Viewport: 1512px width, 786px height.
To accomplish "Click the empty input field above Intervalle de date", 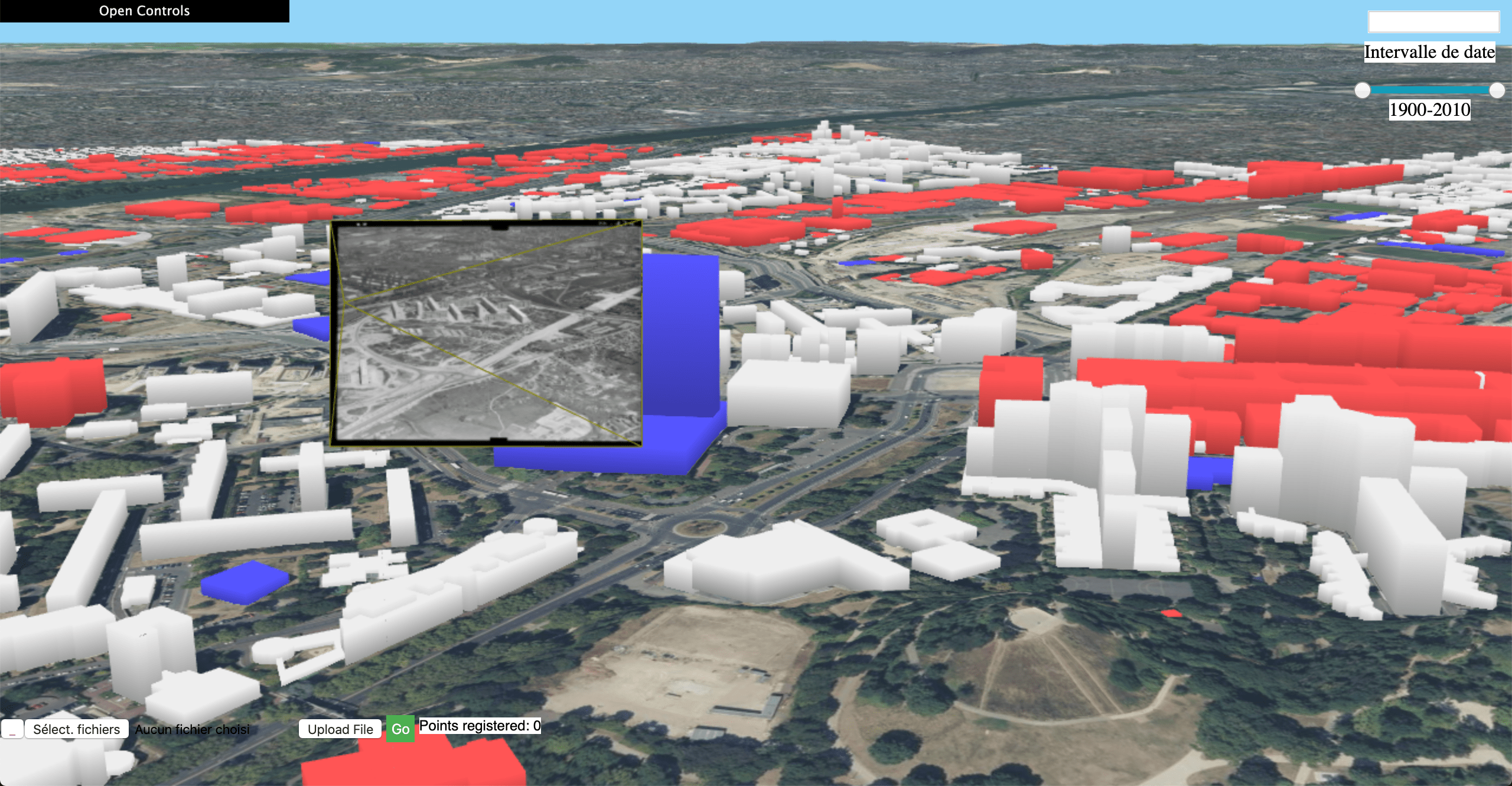I will 1433,22.
